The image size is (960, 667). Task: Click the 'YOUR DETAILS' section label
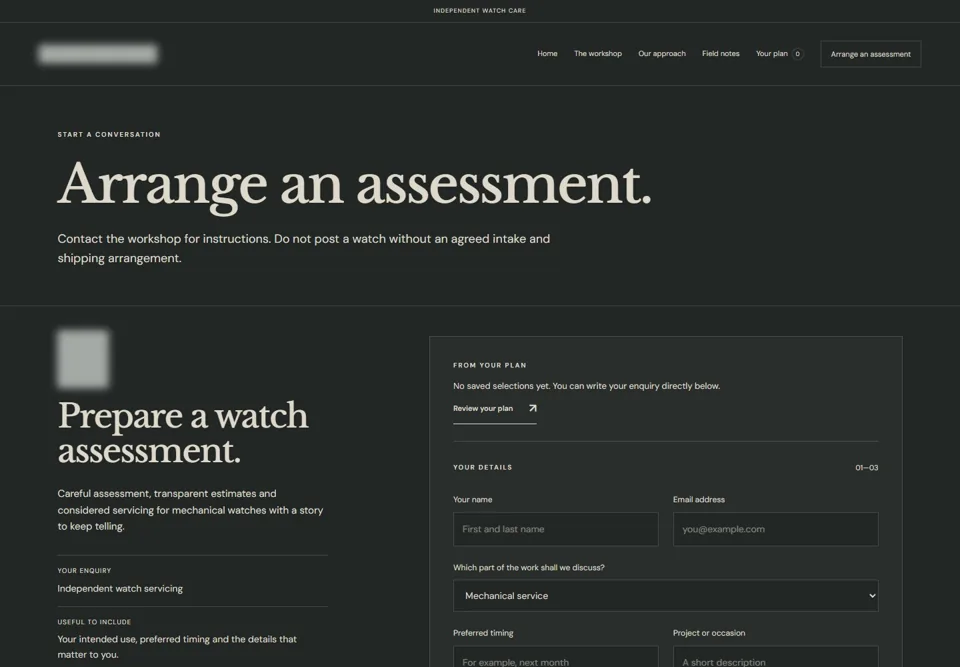pyautogui.click(x=482, y=467)
